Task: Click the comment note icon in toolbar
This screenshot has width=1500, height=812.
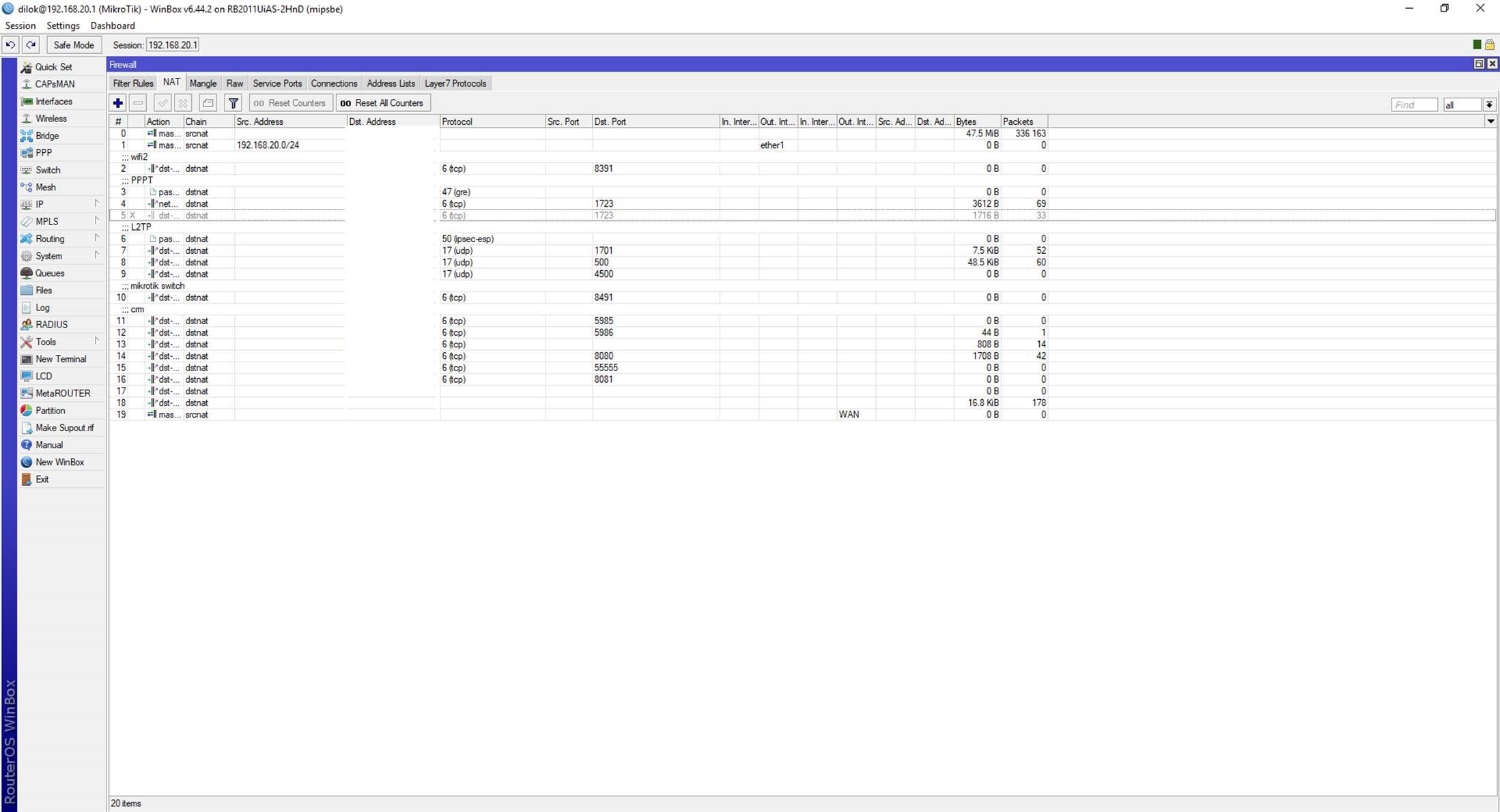Action: pos(208,103)
